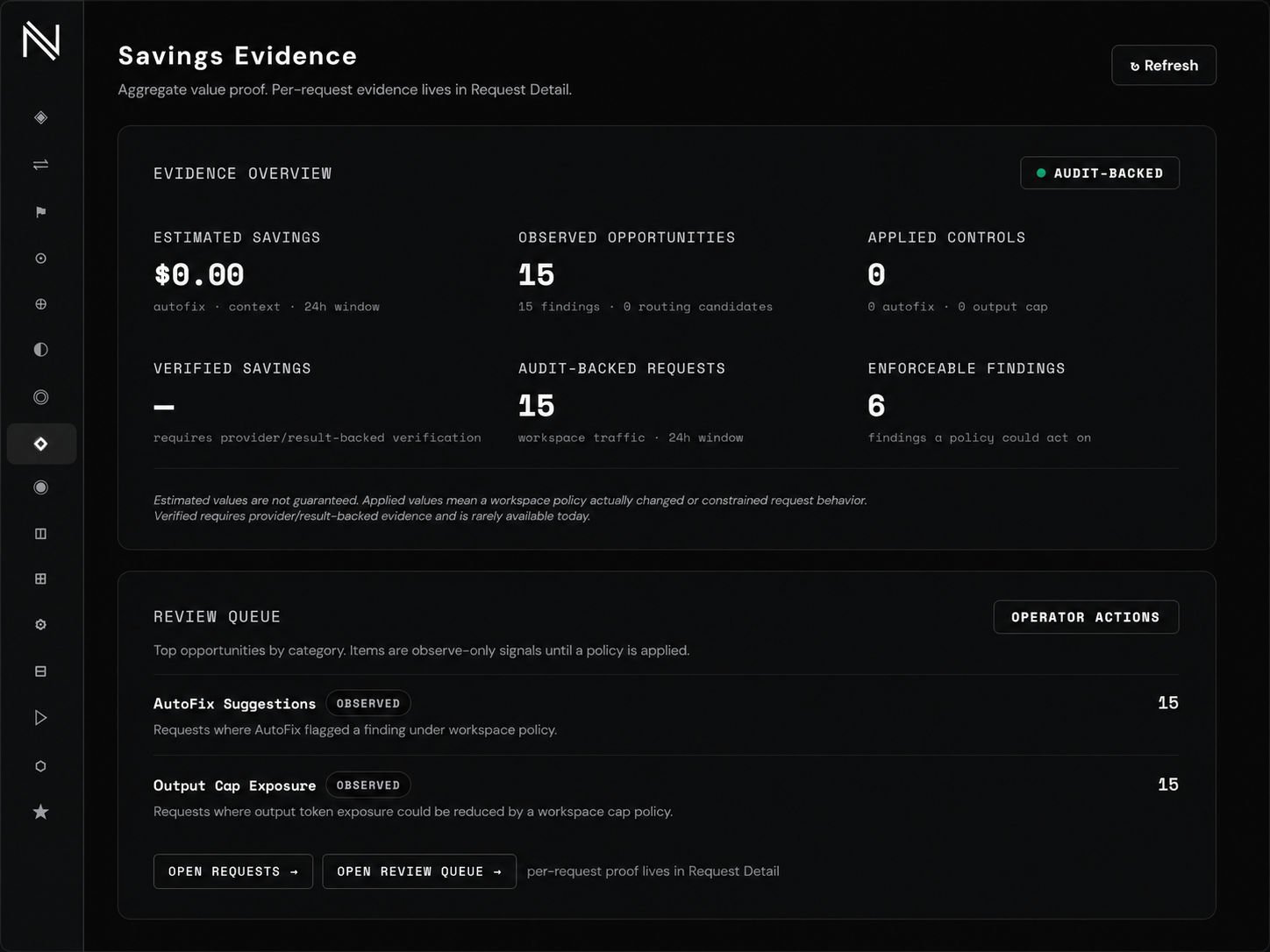Click the Review Queue section title
Viewport: 1270px width, 952px height.
click(x=218, y=617)
